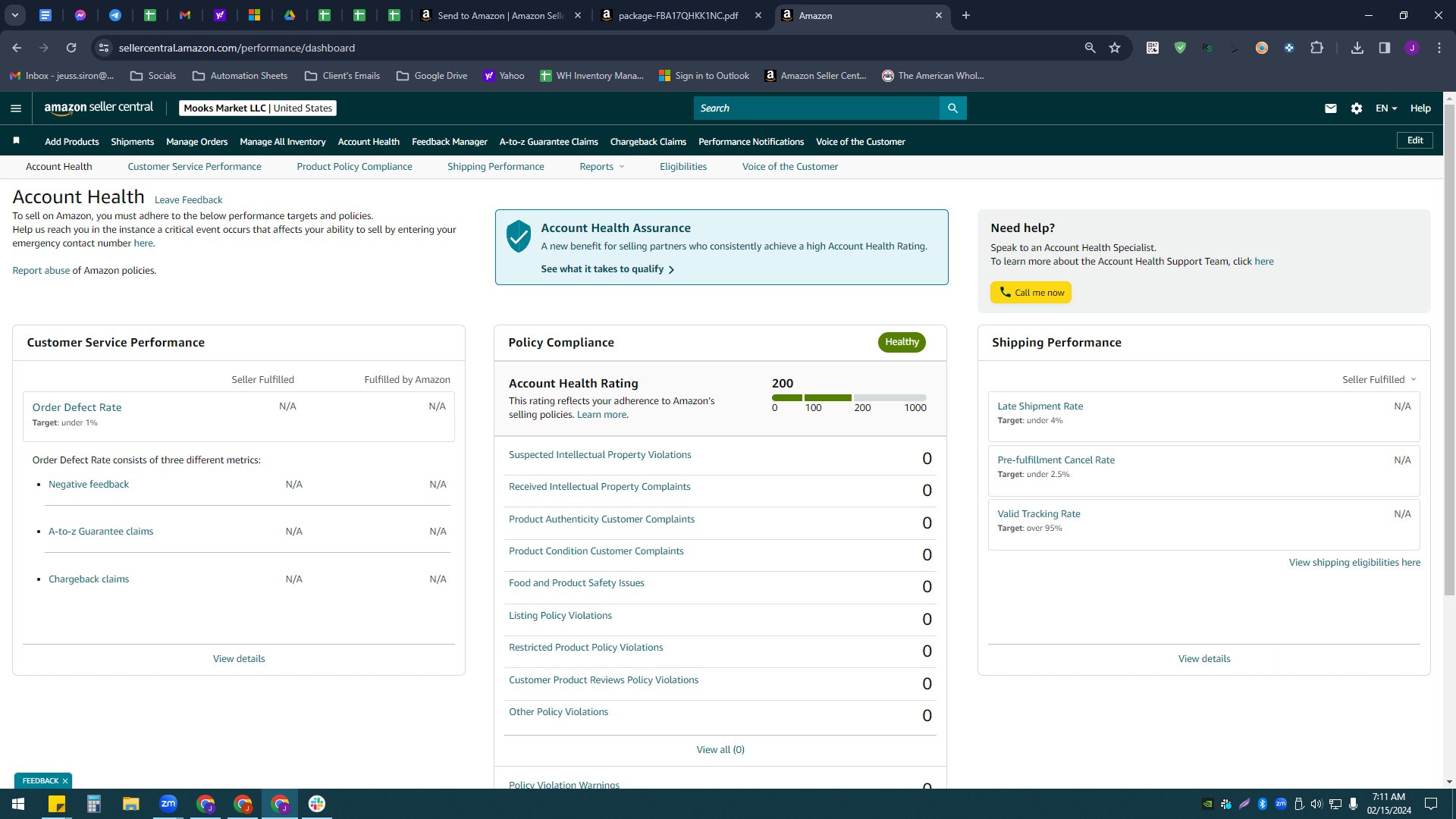Open the Help link in header
The image size is (1456, 819).
click(1420, 108)
